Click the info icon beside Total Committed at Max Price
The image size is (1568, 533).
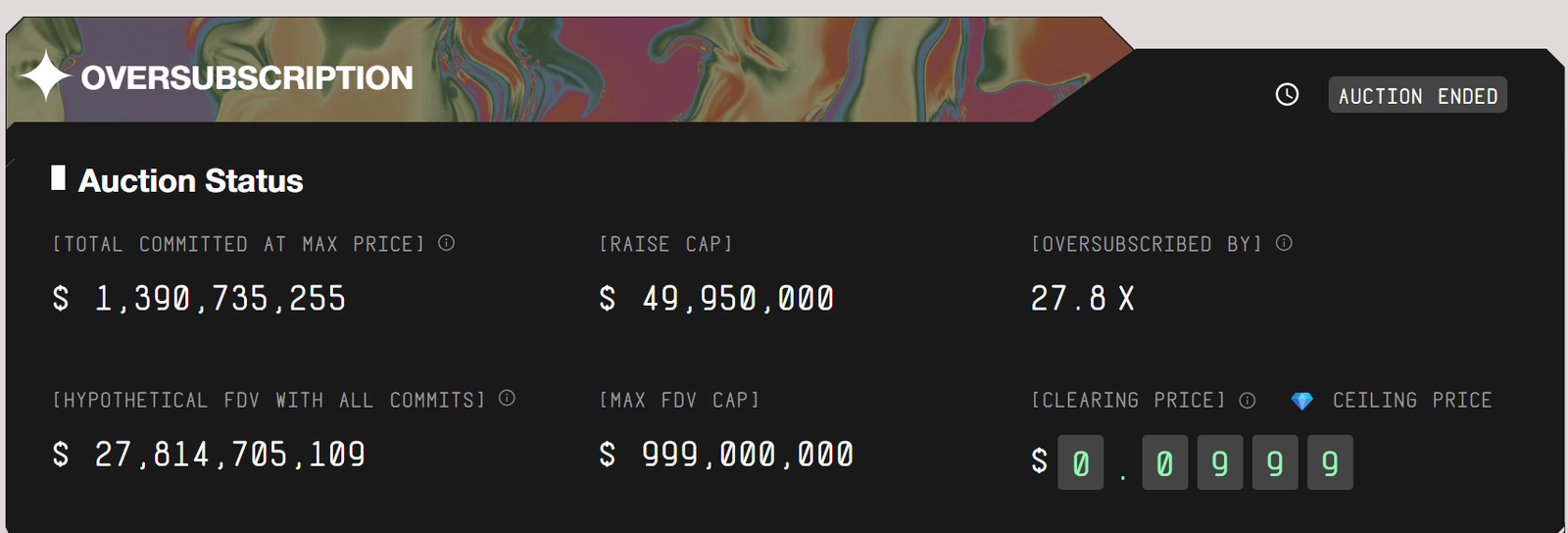446,243
